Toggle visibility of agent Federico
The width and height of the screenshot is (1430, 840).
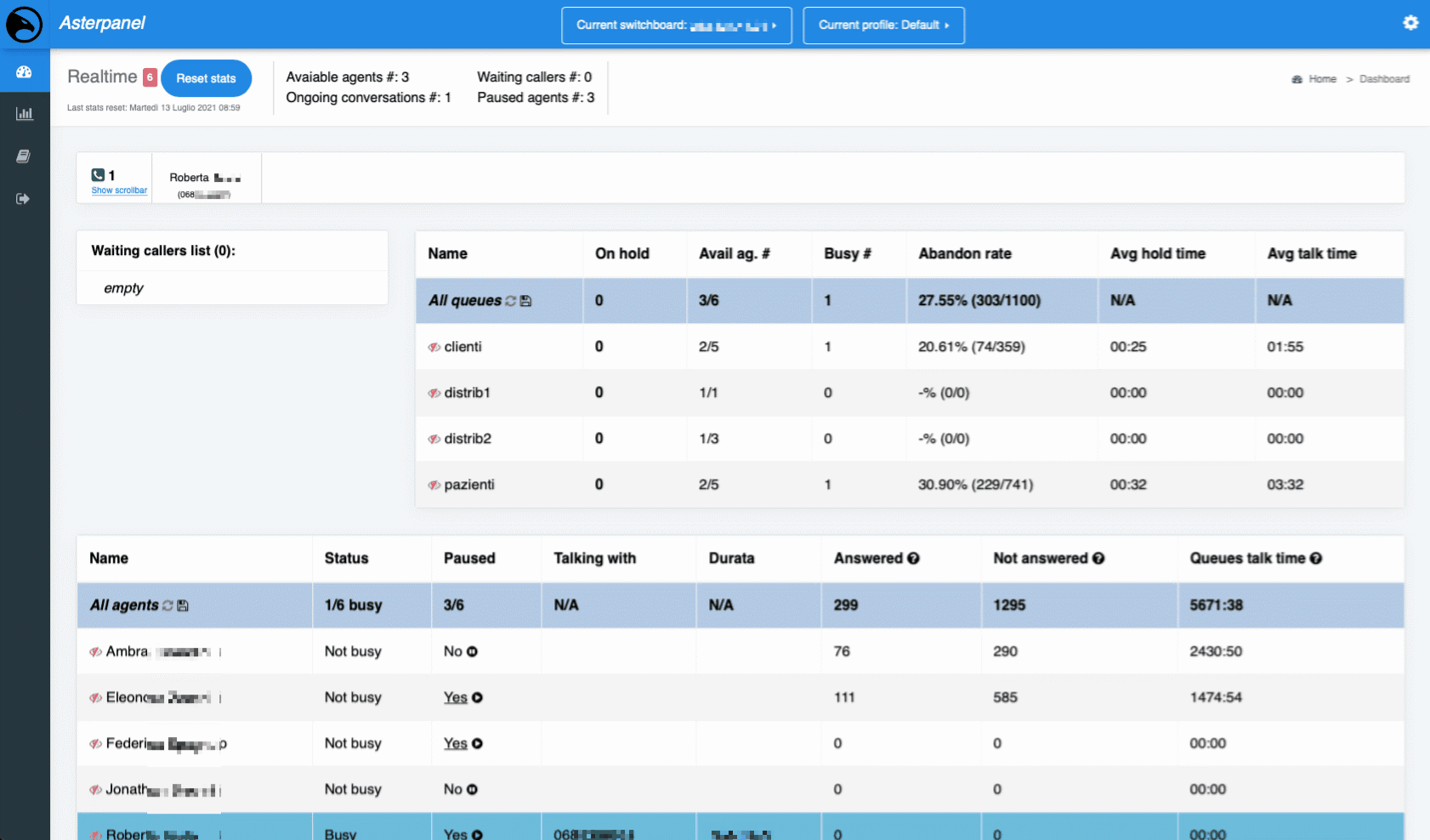point(96,744)
